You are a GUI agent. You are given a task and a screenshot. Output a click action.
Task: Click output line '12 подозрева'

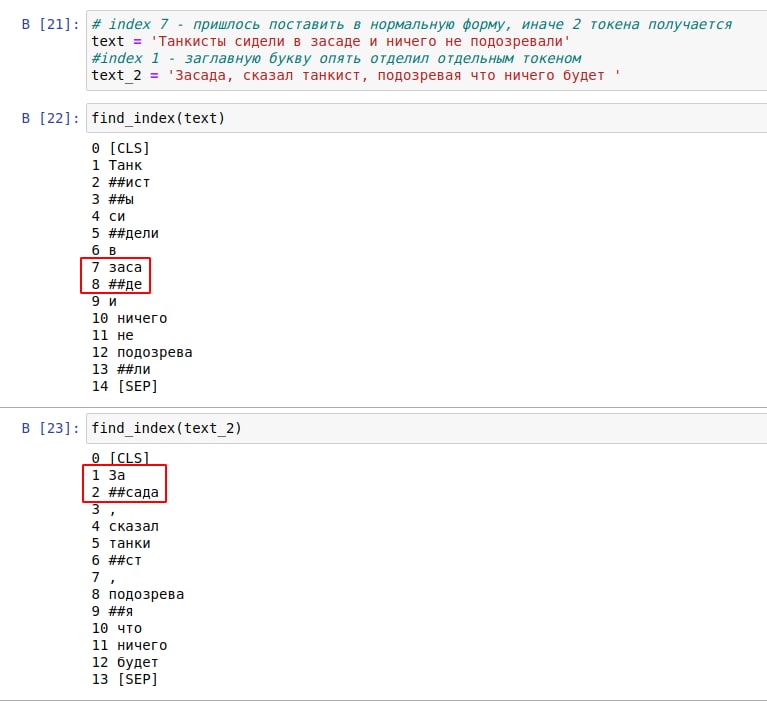point(142,353)
